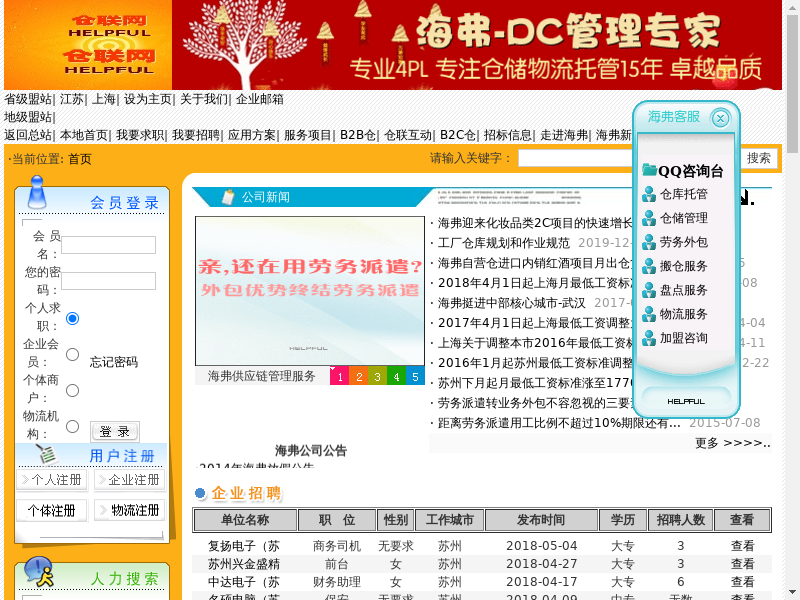800x600 pixels.
Task: Open B2C仓 menu item
Action: click(458, 135)
